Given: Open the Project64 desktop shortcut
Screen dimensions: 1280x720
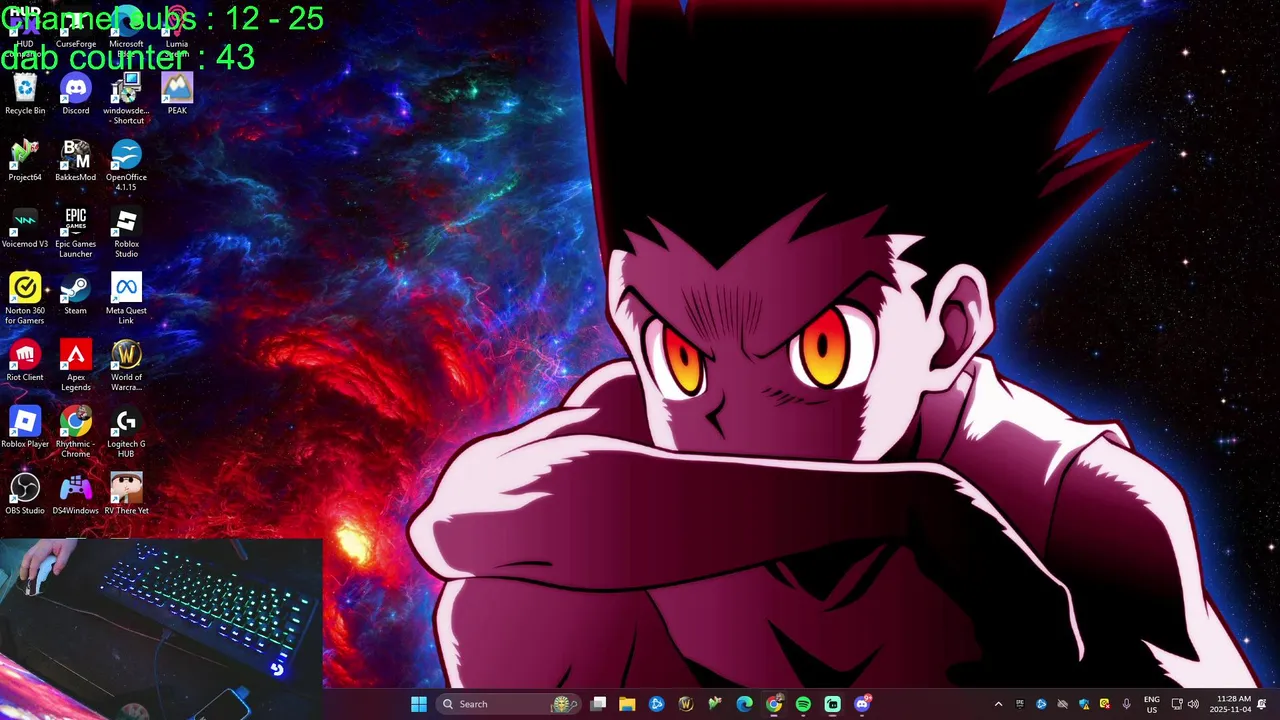Looking at the screenshot, I should pyautogui.click(x=25, y=161).
